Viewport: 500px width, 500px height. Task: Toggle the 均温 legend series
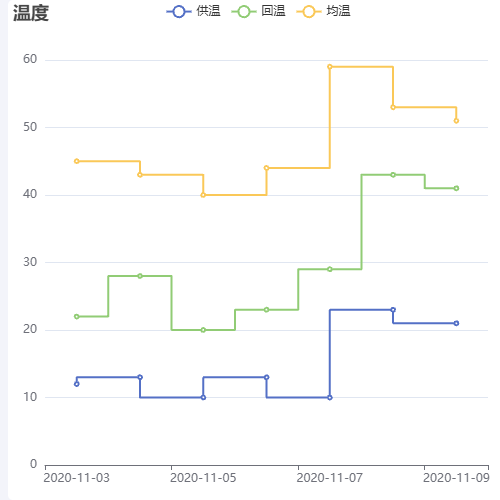pyautogui.click(x=323, y=11)
